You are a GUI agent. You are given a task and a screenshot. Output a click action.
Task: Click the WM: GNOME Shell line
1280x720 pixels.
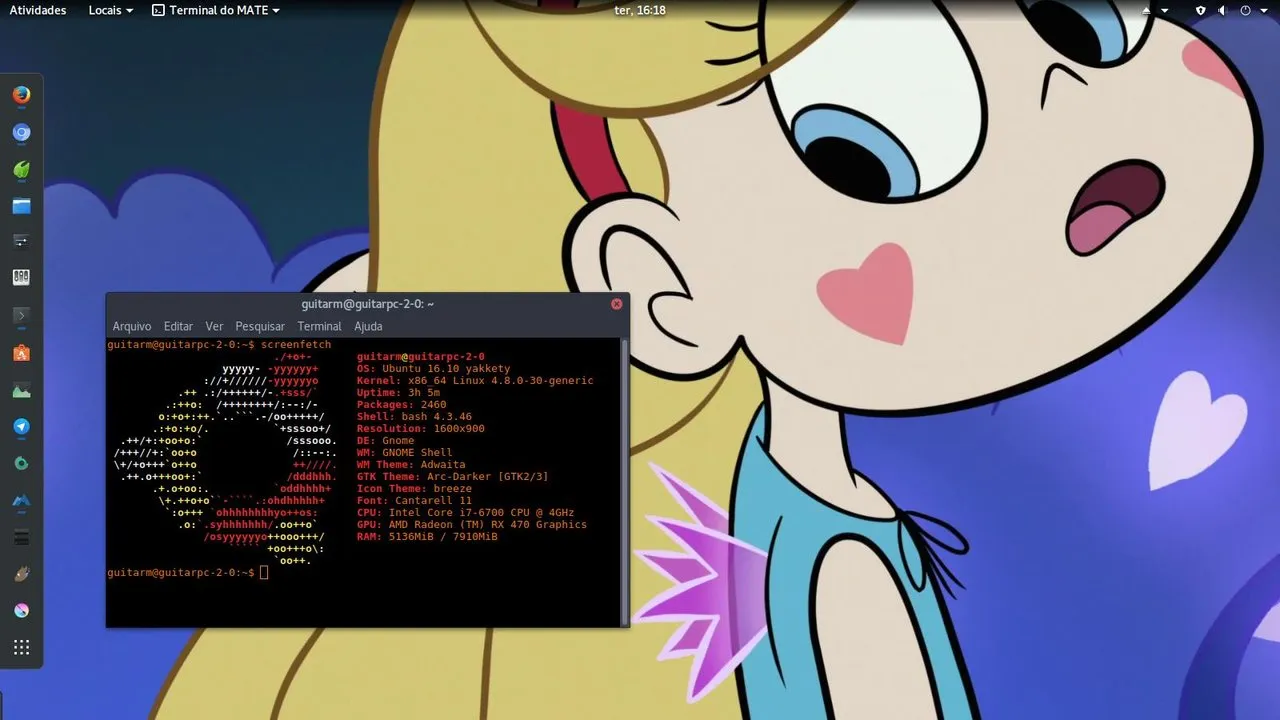coord(405,453)
